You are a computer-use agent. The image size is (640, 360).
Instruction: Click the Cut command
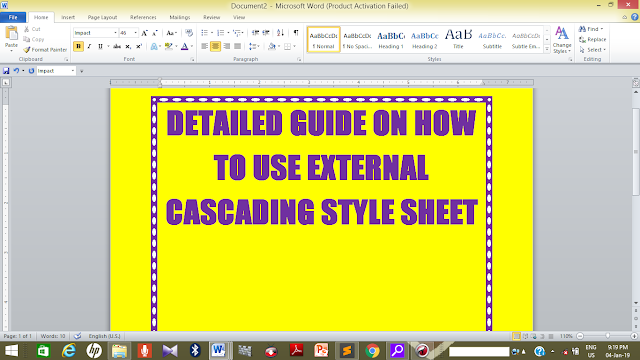(x=32, y=29)
